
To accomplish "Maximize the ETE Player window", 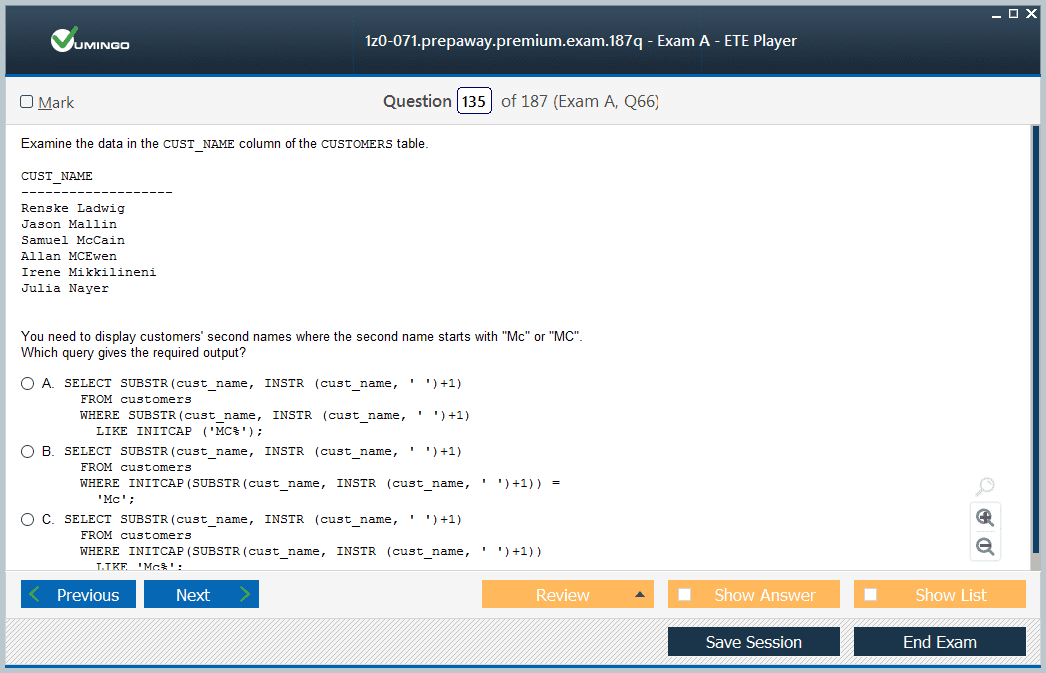I will [x=1013, y=13].
